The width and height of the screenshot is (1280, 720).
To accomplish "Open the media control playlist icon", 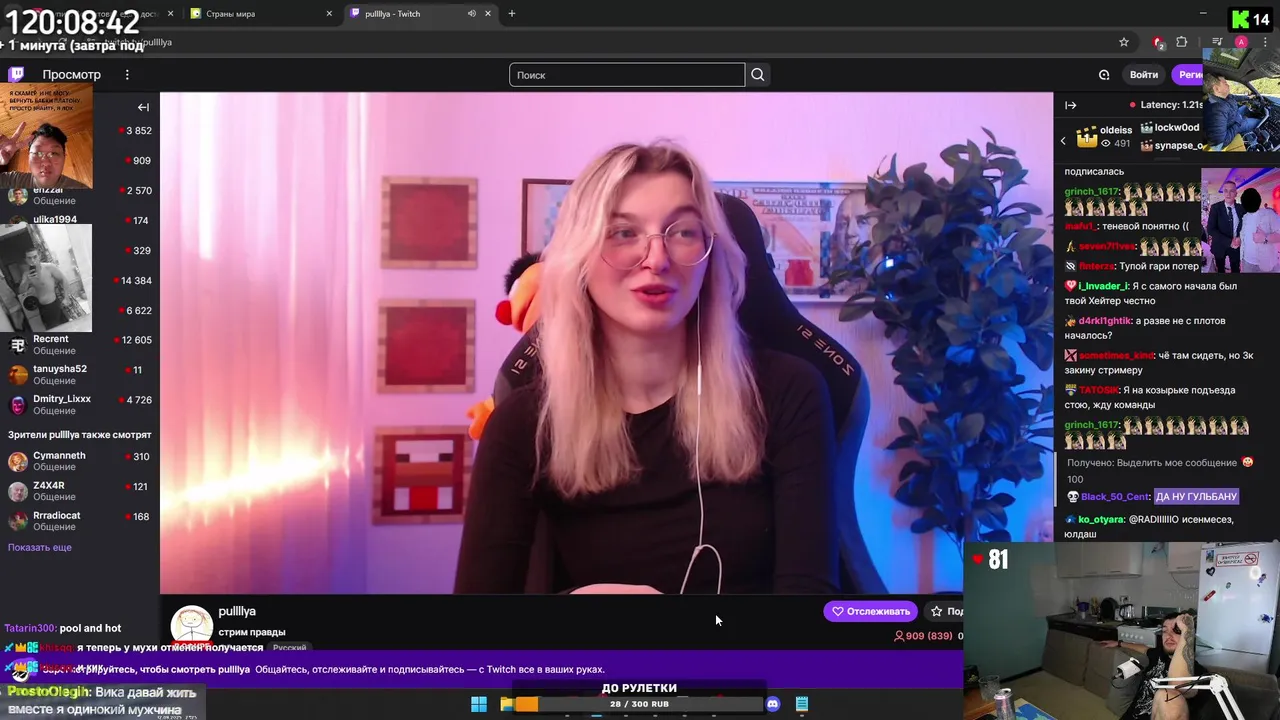I will [x=1217, y=42].
